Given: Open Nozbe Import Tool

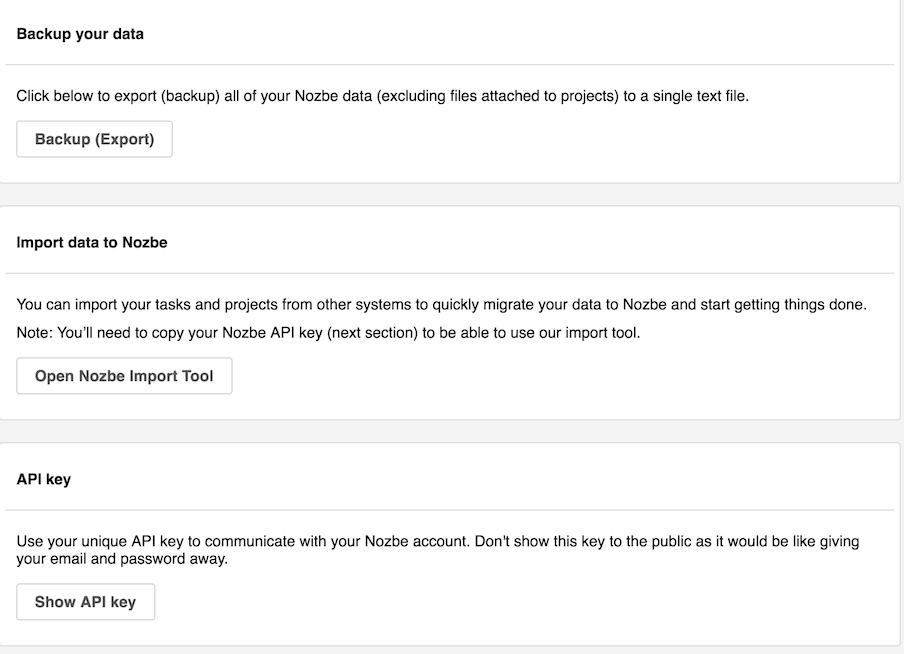Looking at the screenshot, I should [x=124, y=376].
